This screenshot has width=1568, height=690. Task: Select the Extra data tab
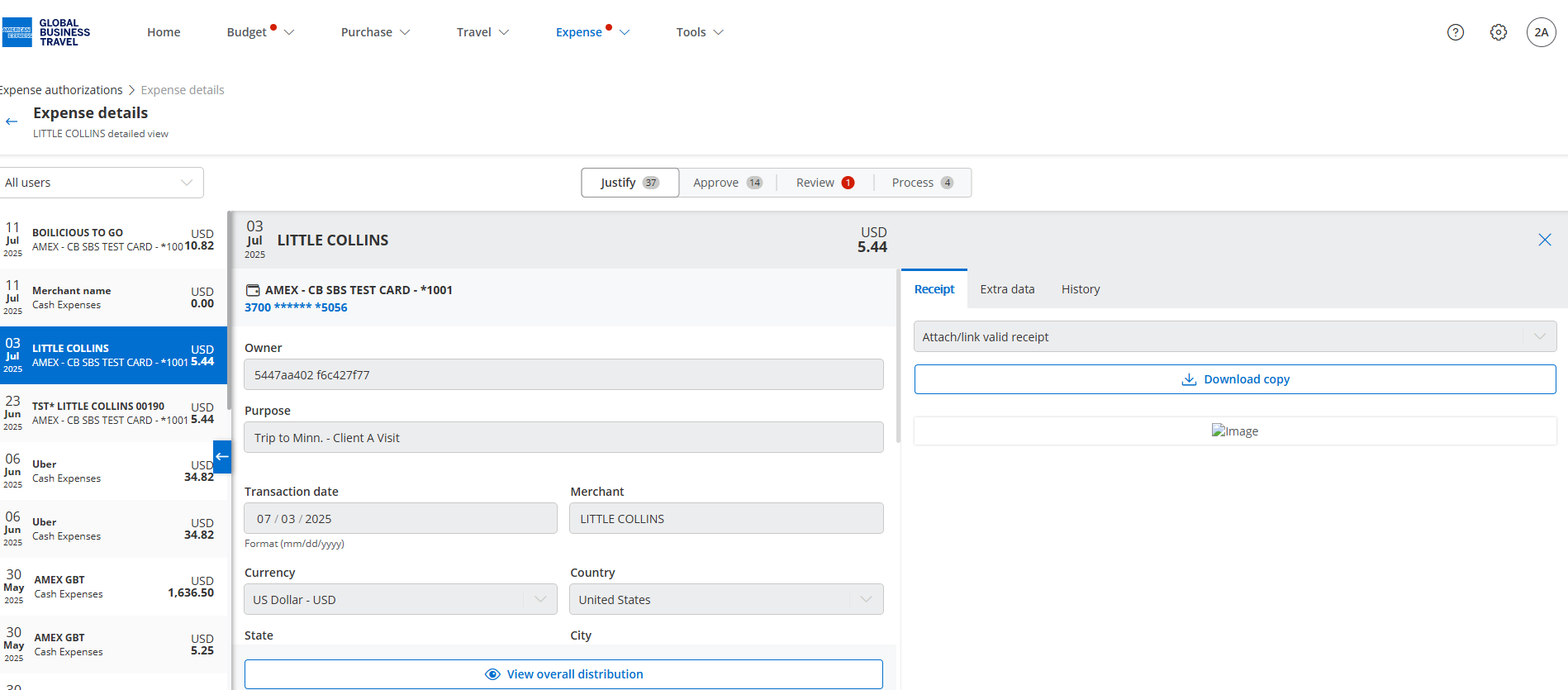1007,289
